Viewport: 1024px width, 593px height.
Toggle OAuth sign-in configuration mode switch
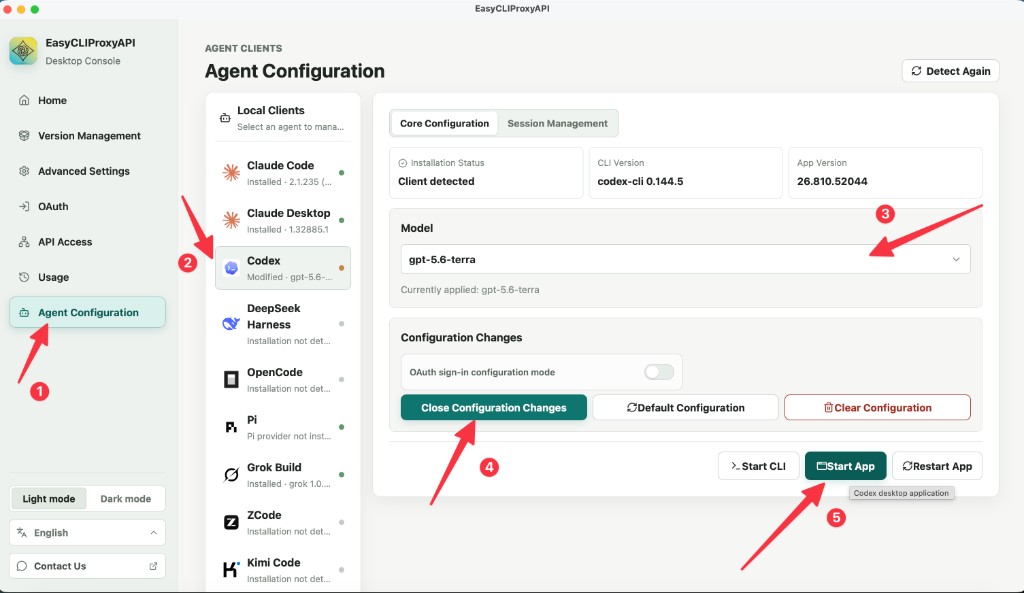658,372
